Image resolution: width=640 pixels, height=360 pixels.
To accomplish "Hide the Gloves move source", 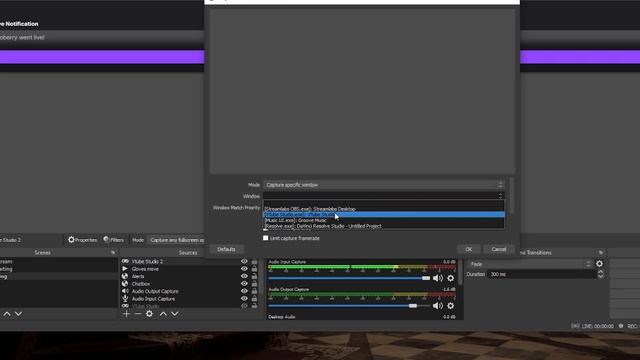I will [244, 269].
